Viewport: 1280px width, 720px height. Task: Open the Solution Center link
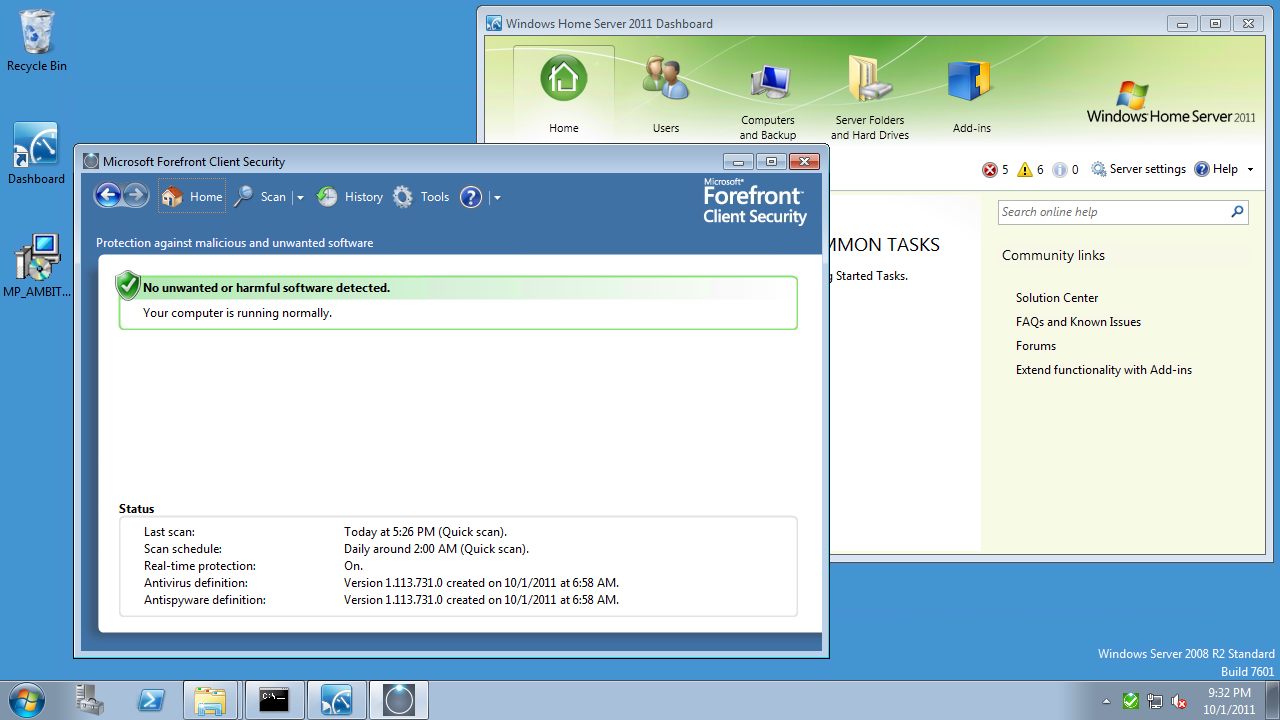point(1057,298)
